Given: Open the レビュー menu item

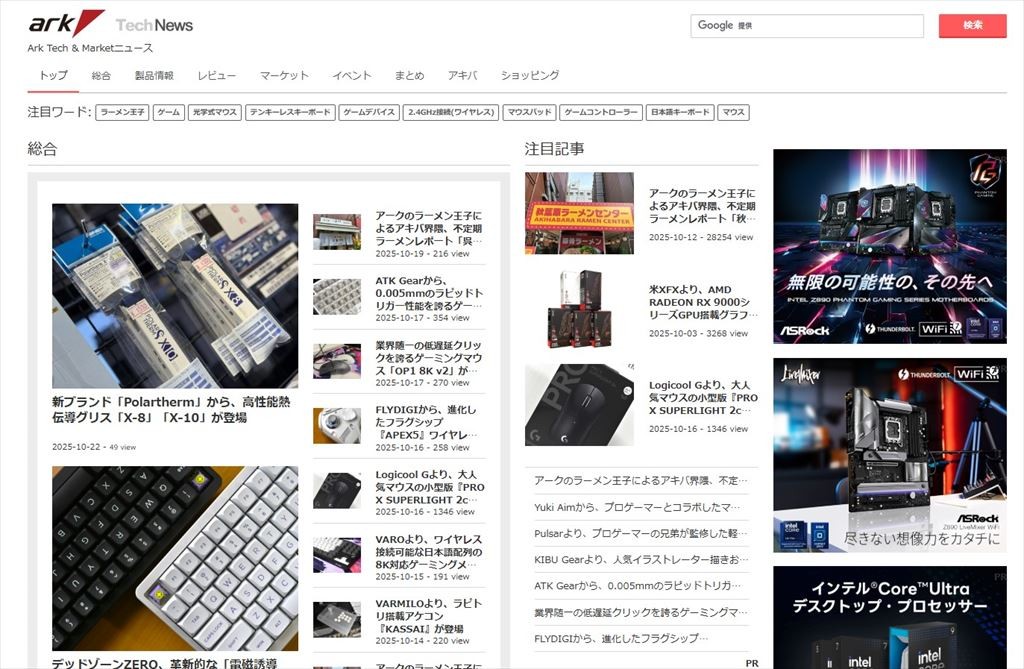Looking at the screenshot, I should click(x=217, y=76).
